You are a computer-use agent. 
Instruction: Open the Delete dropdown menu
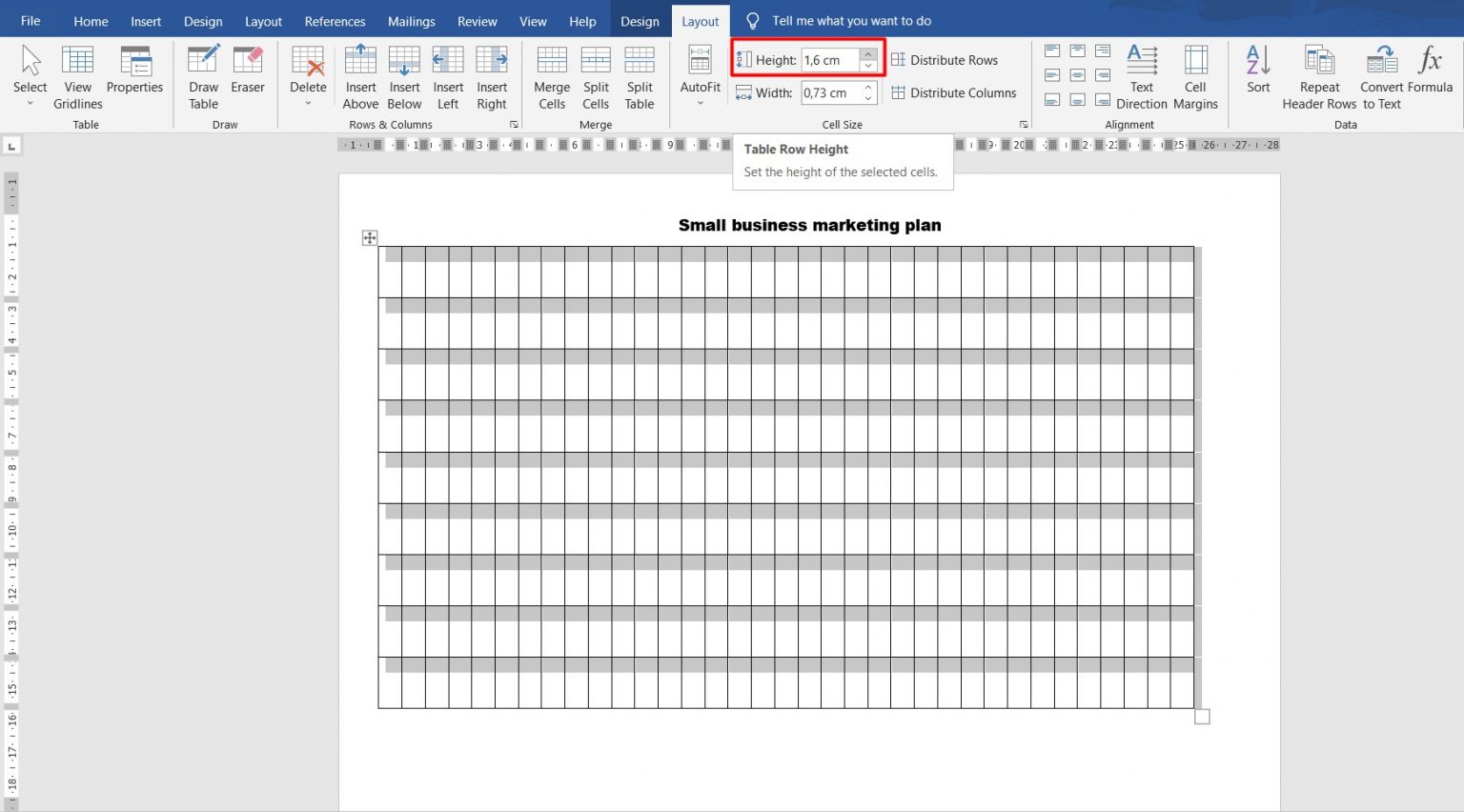(x=308, y=76)
